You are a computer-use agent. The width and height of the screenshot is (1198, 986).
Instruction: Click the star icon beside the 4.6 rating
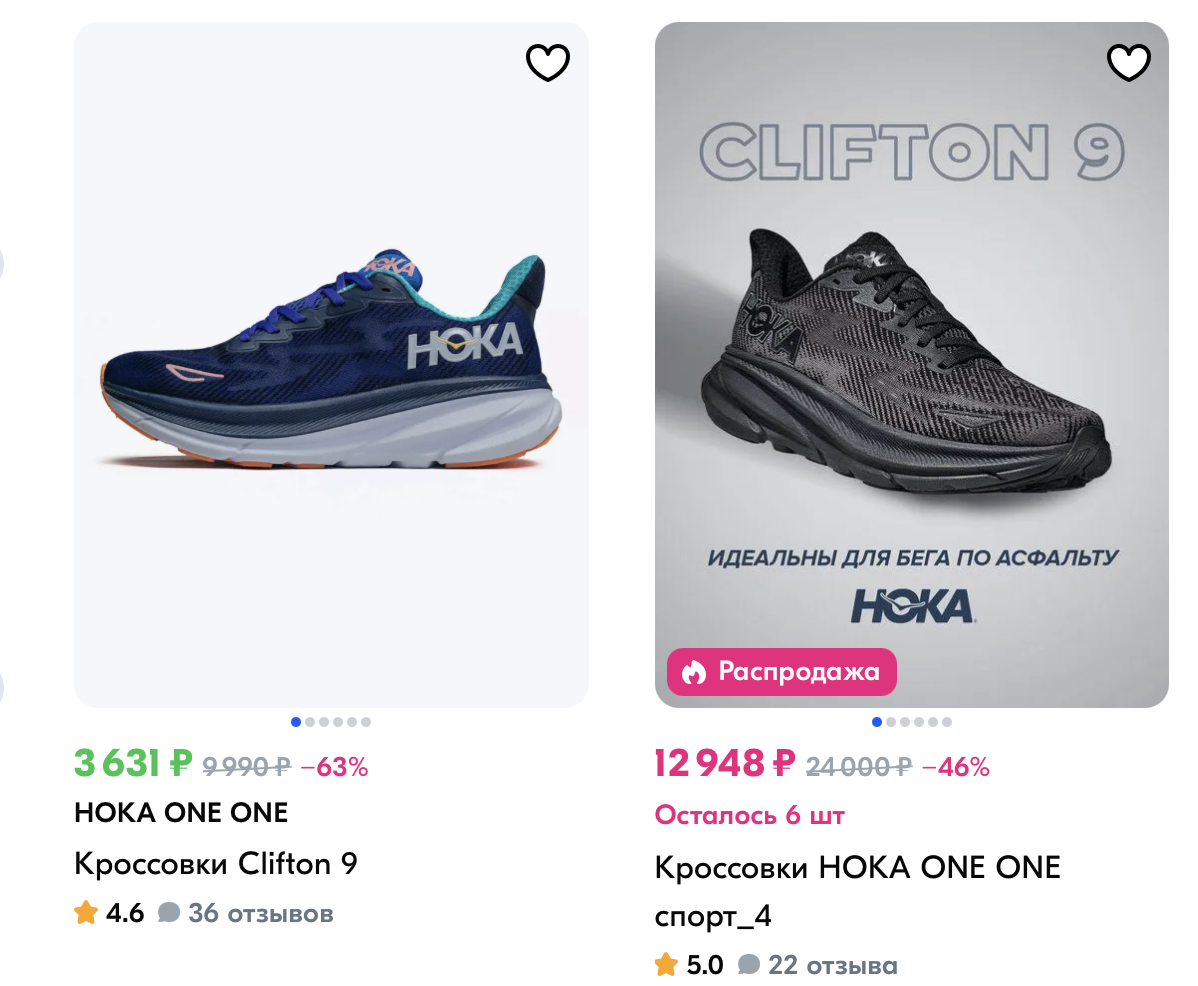(x=86, y=913)
